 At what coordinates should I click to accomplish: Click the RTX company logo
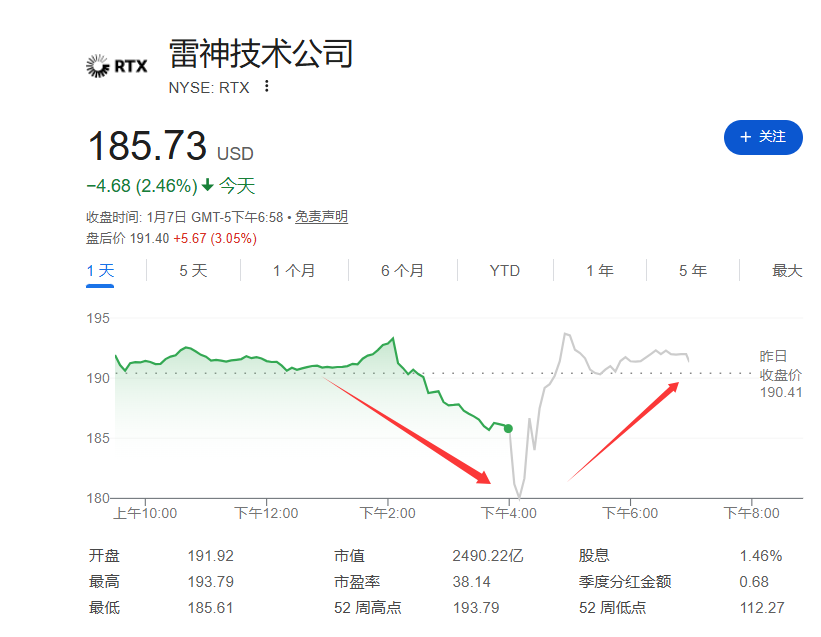coord(117,66)
